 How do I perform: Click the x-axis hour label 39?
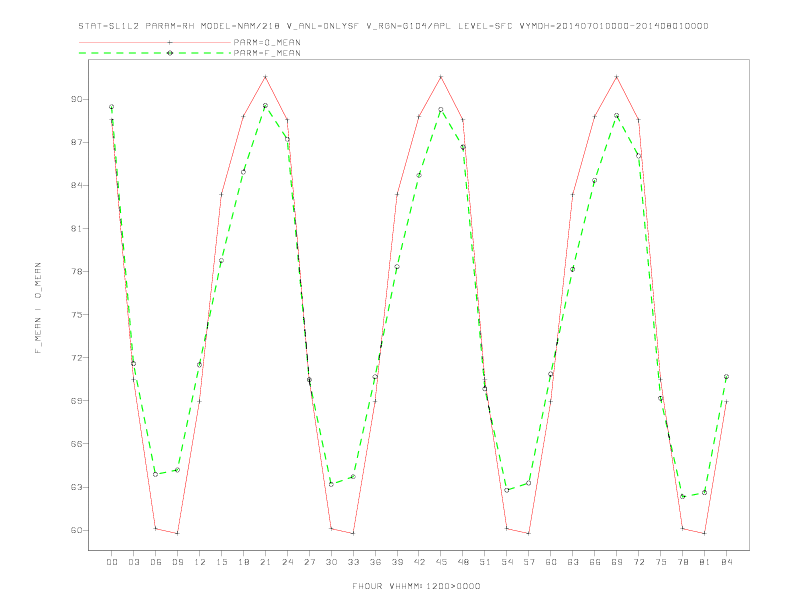point(397,562)
